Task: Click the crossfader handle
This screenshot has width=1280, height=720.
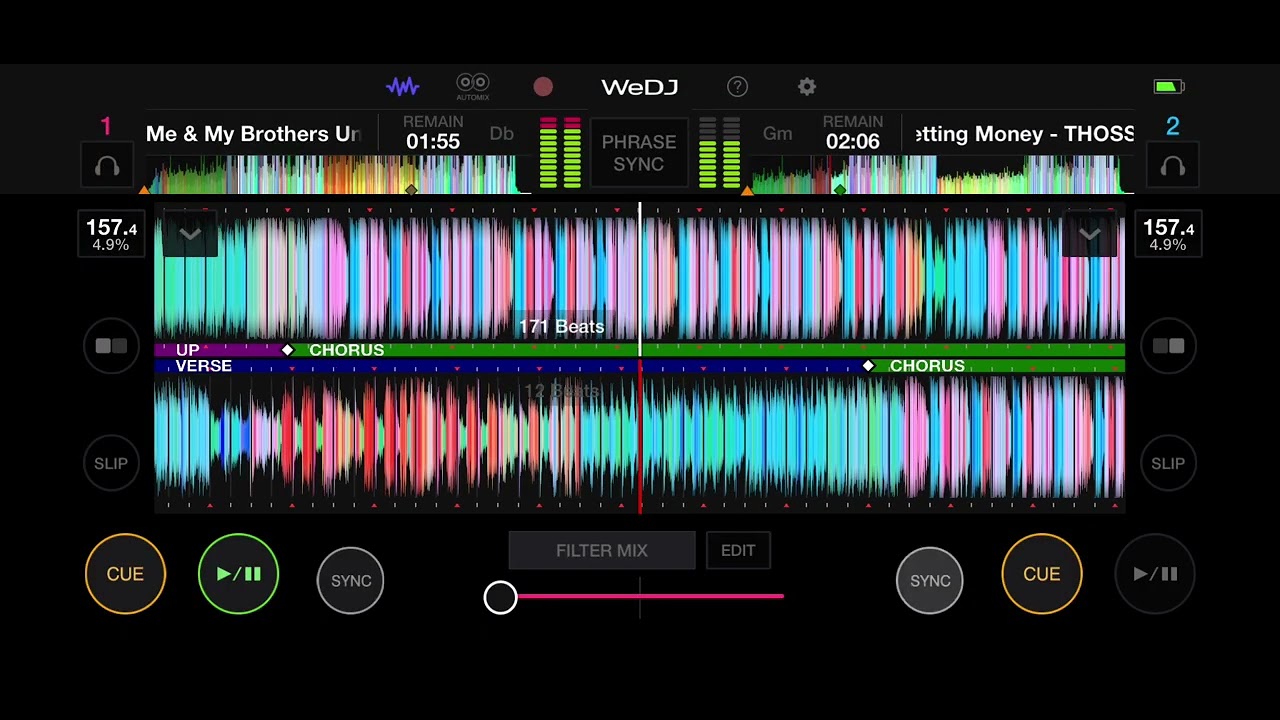Action: point(500,597)
